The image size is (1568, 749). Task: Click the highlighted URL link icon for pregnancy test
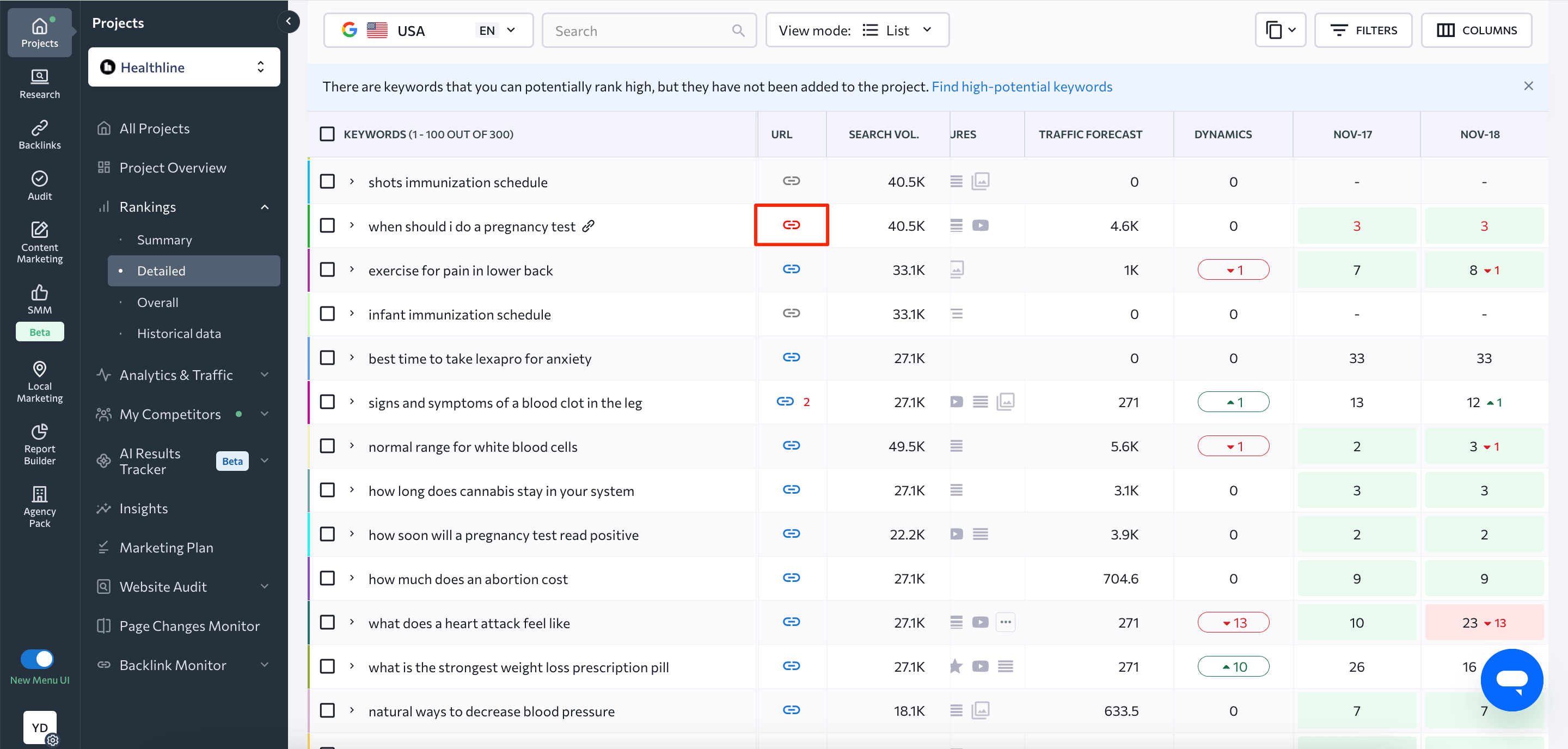(x=791, y=224)
